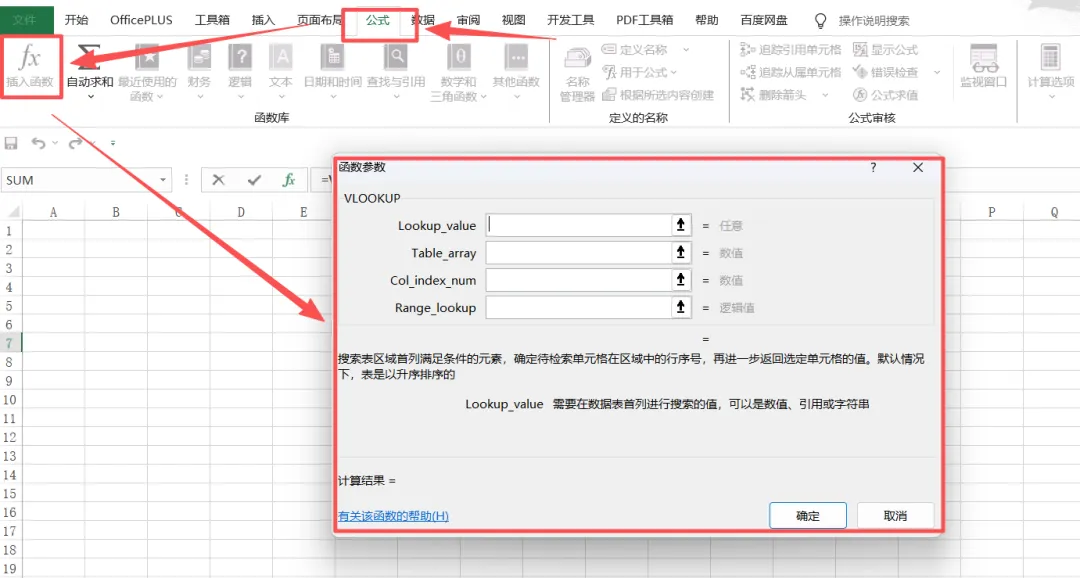Click Trace Dependents (追踪从属单元格)
This screenshot has width=1080, height=578.
pyautogui.click(x=791, y=72)
